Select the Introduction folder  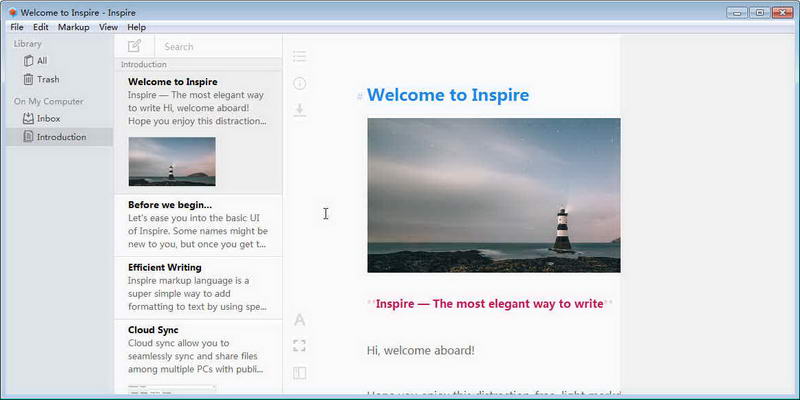(x=60, y=137)
